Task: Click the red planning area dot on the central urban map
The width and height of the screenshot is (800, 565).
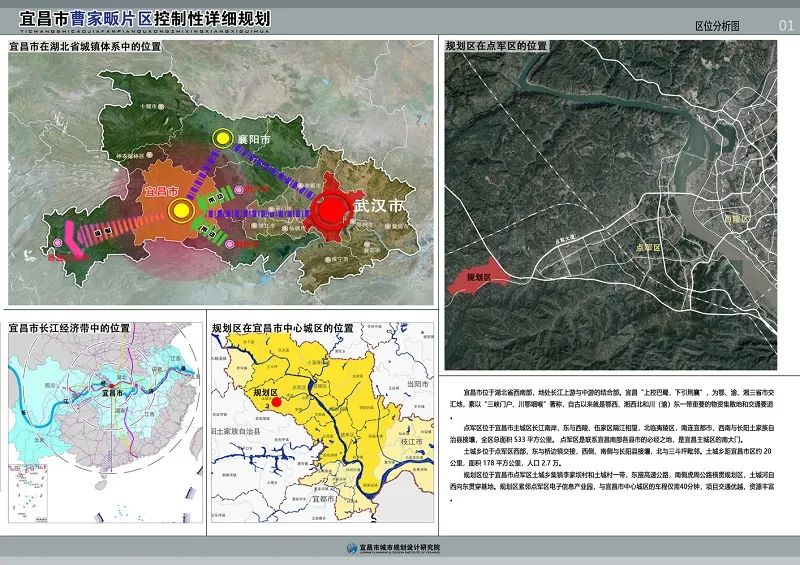Action: pos(276,402)
